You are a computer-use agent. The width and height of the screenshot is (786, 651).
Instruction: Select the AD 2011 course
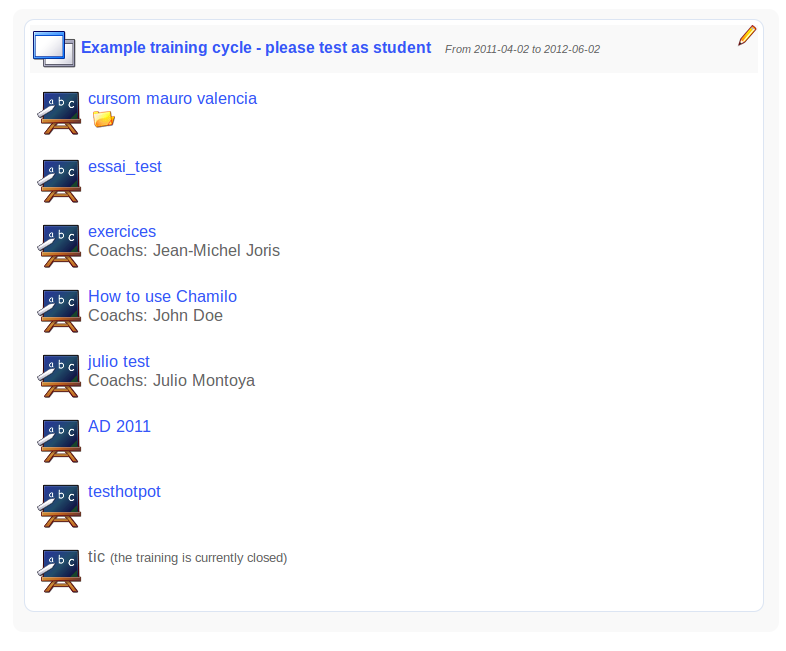coord(119,427)
